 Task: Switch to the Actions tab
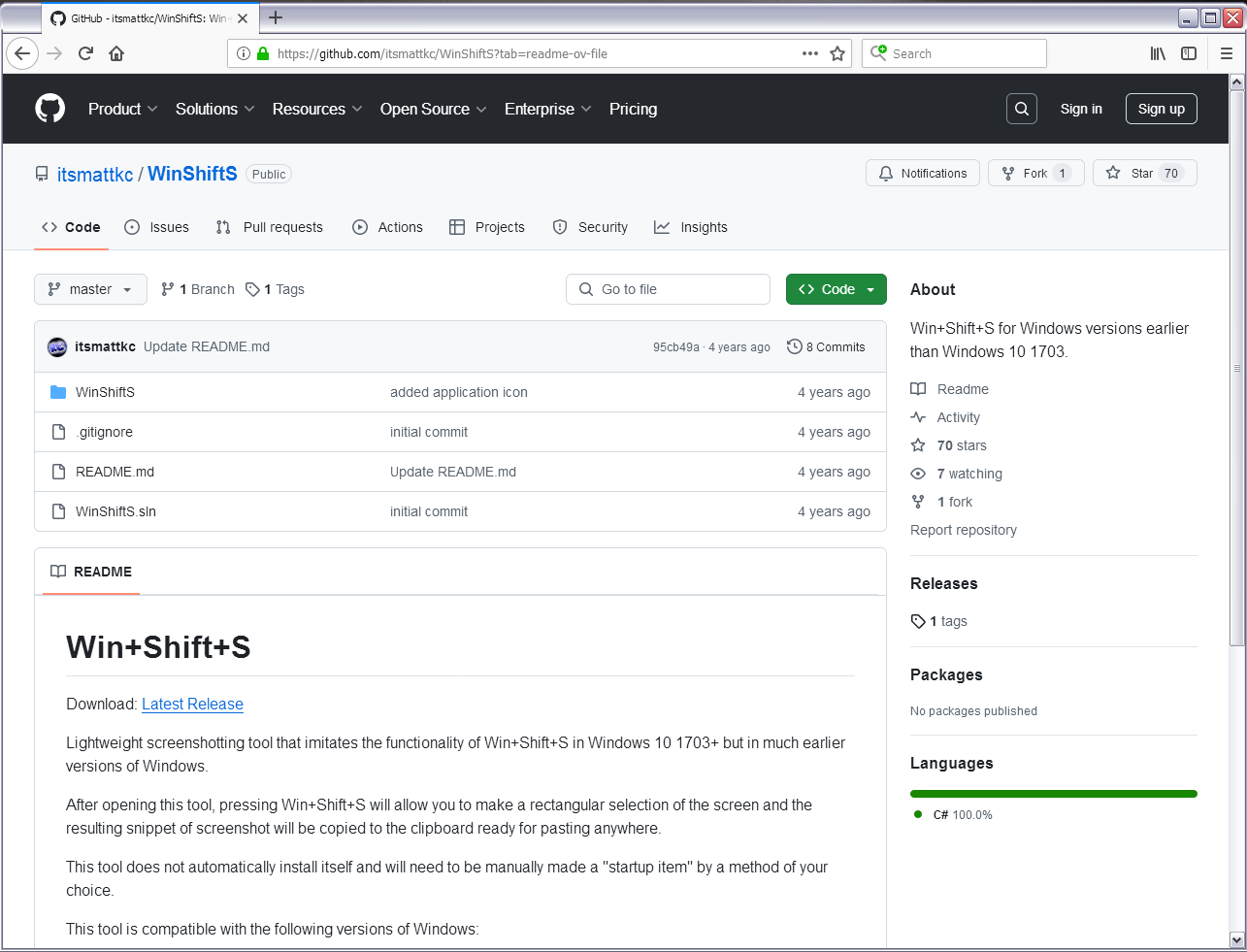(x=387, y=227)
